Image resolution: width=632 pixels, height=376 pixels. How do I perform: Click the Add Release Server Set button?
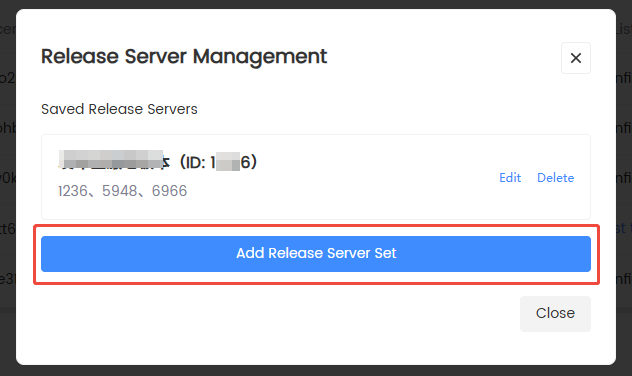coord(316,254)
